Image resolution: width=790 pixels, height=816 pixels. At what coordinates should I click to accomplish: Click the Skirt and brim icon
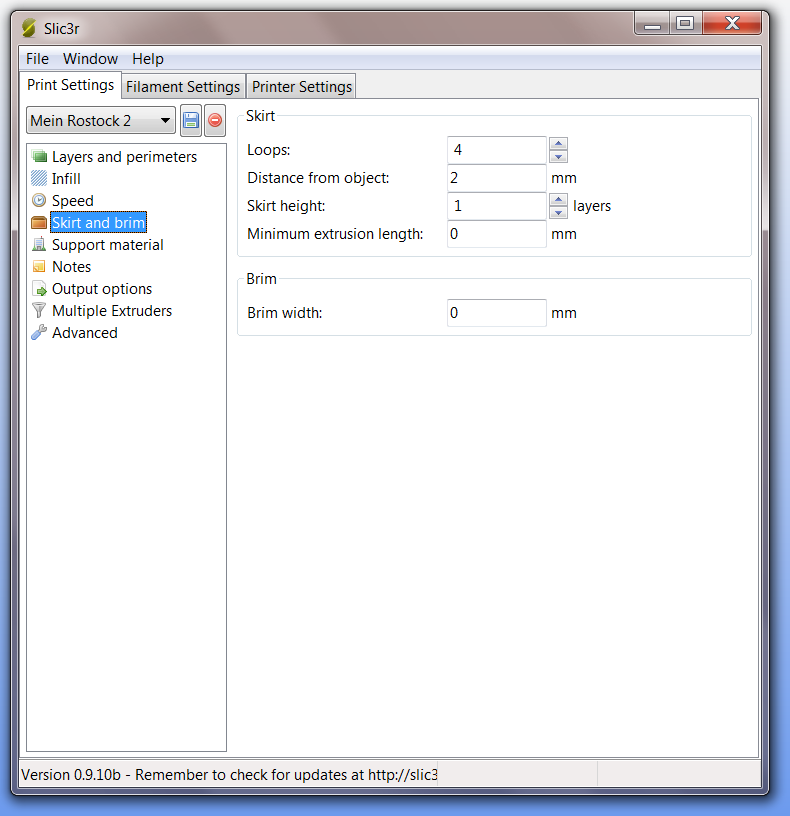(39, 223)
